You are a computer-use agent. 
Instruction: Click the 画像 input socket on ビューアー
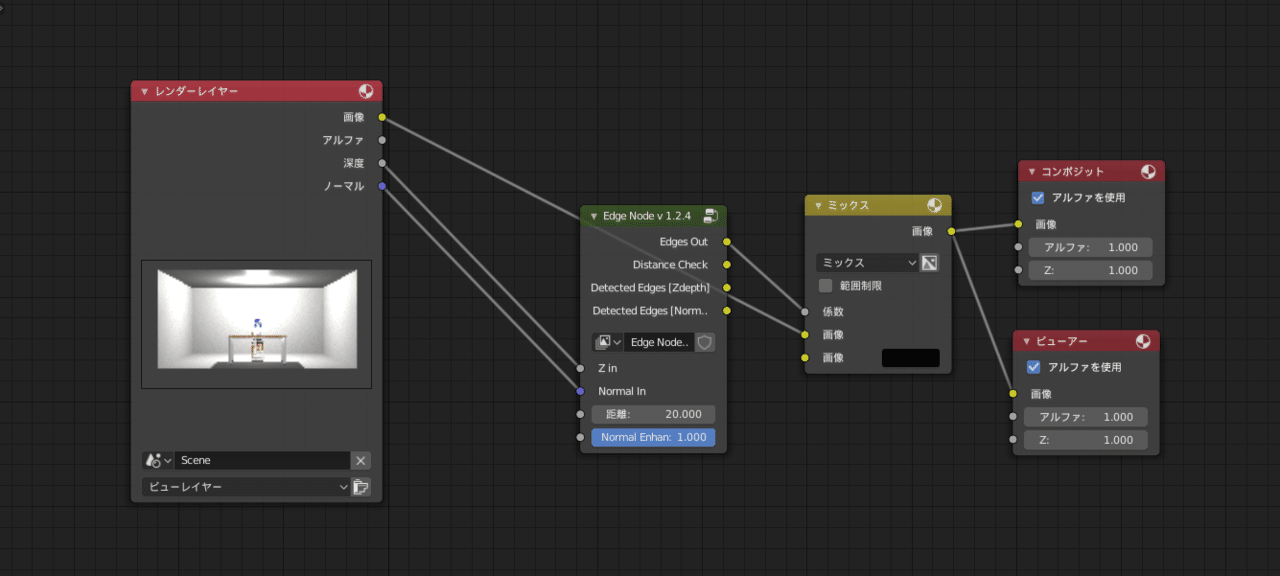pyautogui.click(x=1013, y=394)
